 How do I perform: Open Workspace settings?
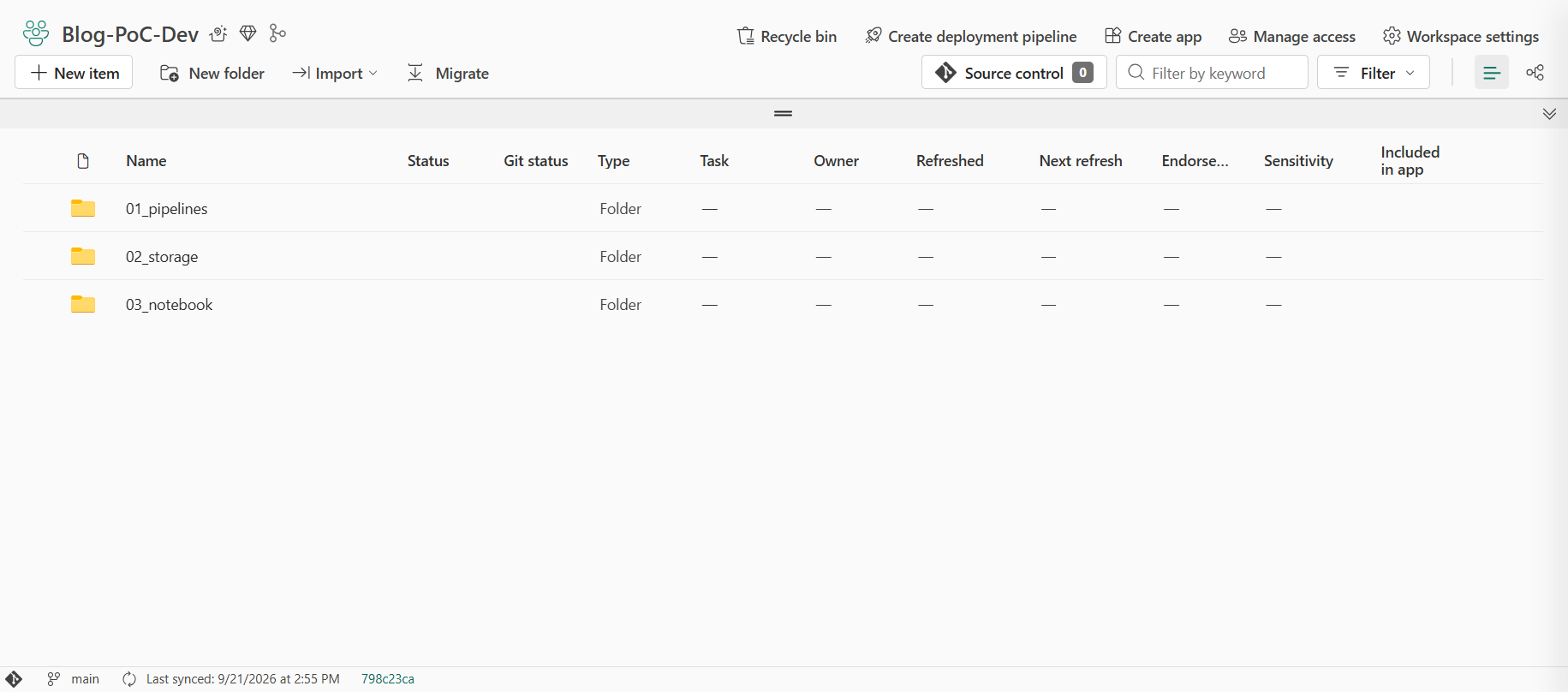tap(1461, 36)
